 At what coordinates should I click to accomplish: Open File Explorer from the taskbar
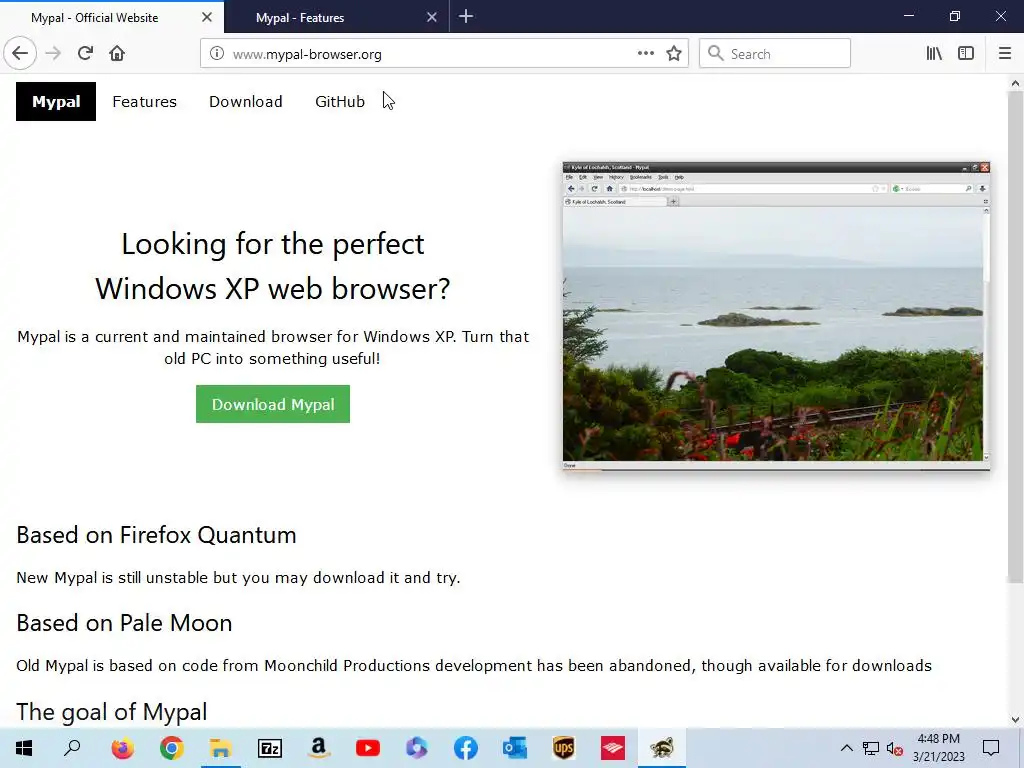pos(220,748)
